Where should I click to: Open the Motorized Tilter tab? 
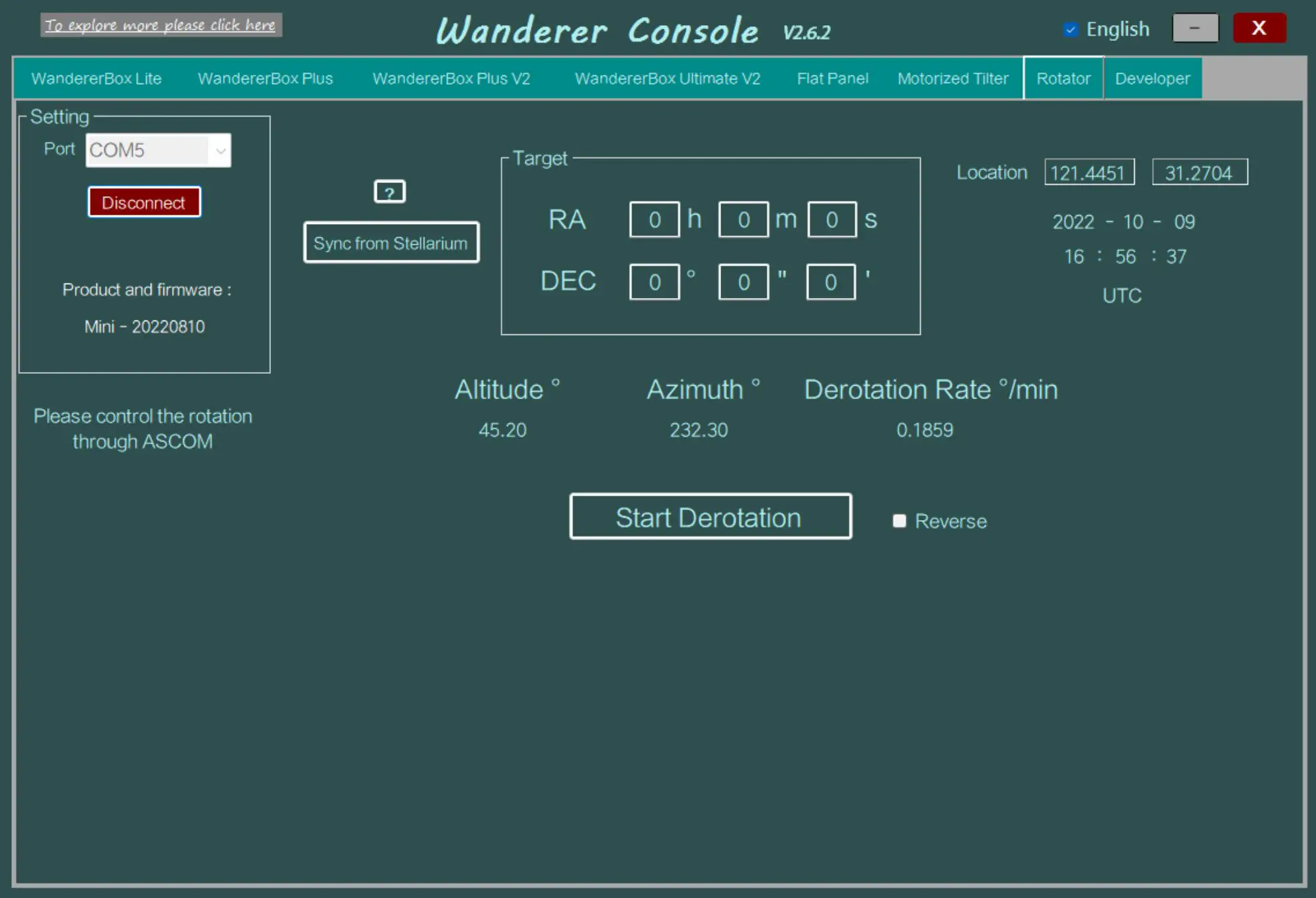952,78
